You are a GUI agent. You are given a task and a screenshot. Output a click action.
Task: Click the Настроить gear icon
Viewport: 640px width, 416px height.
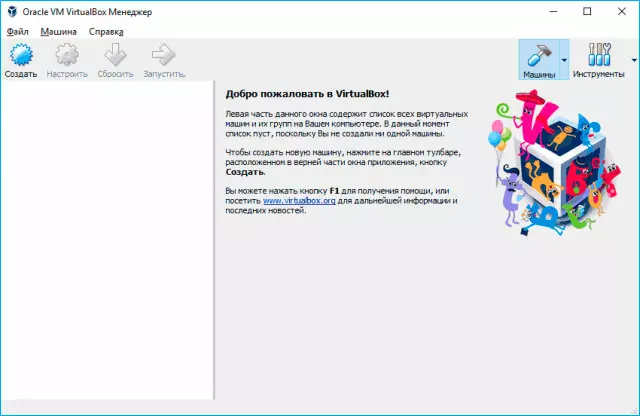(x=67, y=56)
